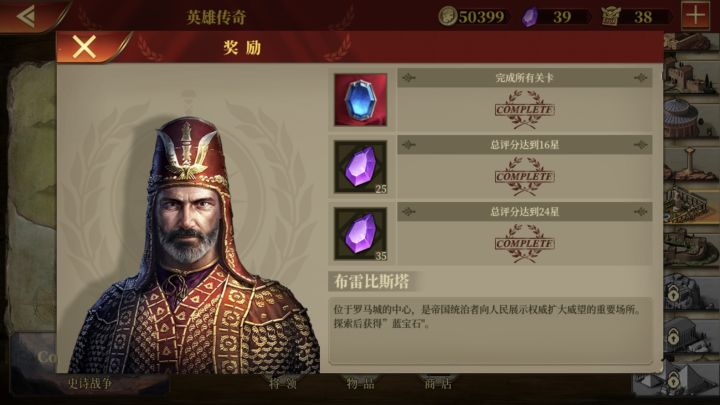Image resolution: width=720 pixels, height=405 pixels.
Task: Select the blue sapphire reward icon
Action: (360, 100)
